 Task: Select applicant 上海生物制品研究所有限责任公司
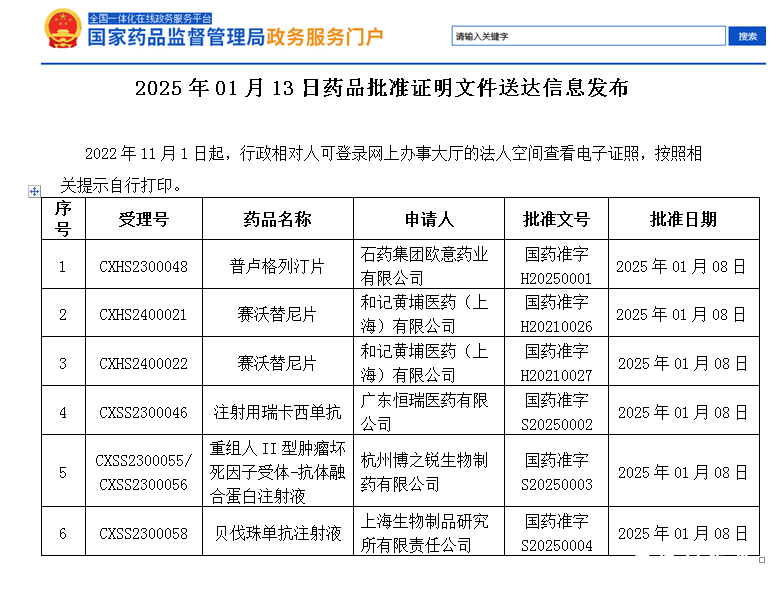coord(424,533)
